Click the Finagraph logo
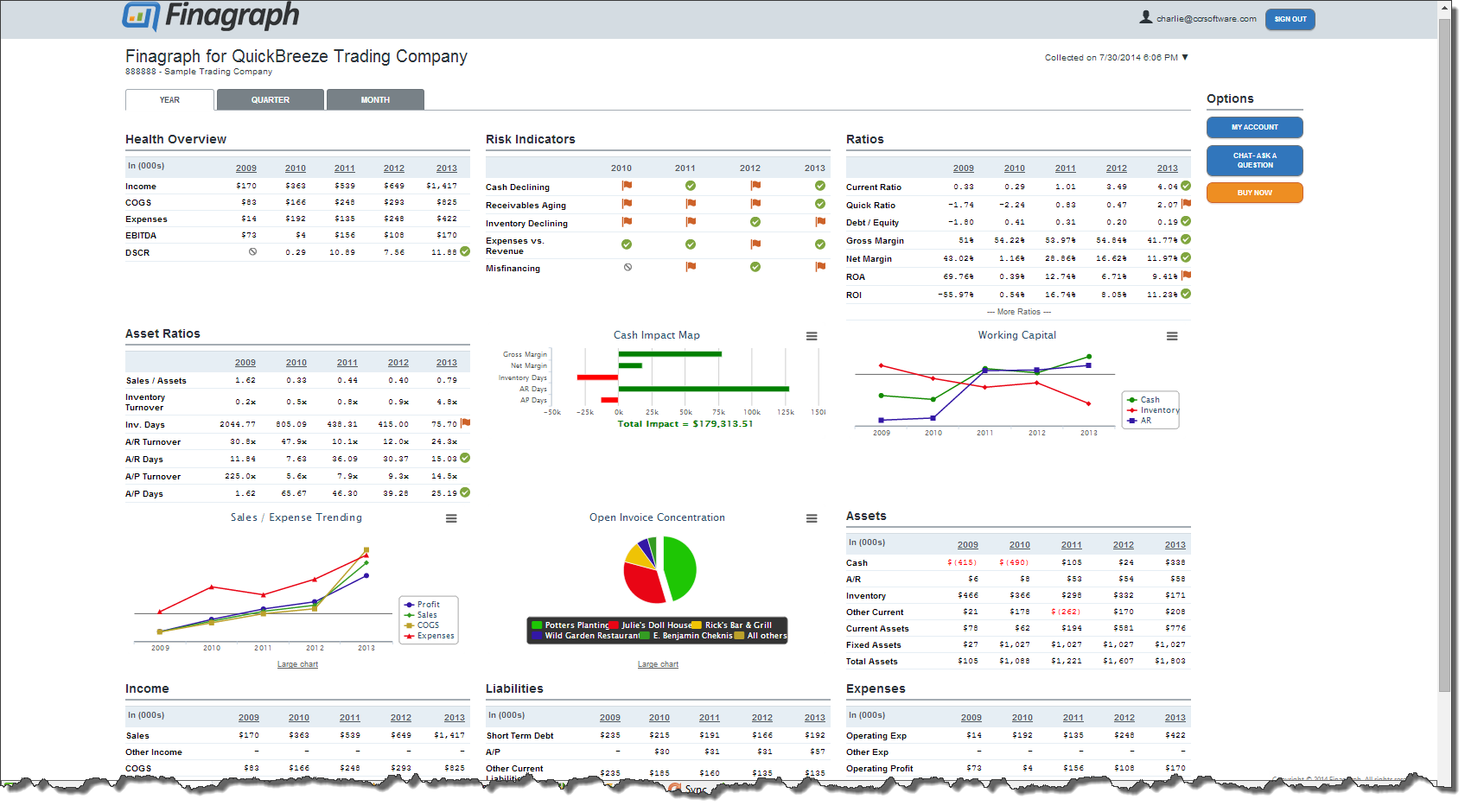Screen dimensions: 1465x812 click(x=212, y=16)
